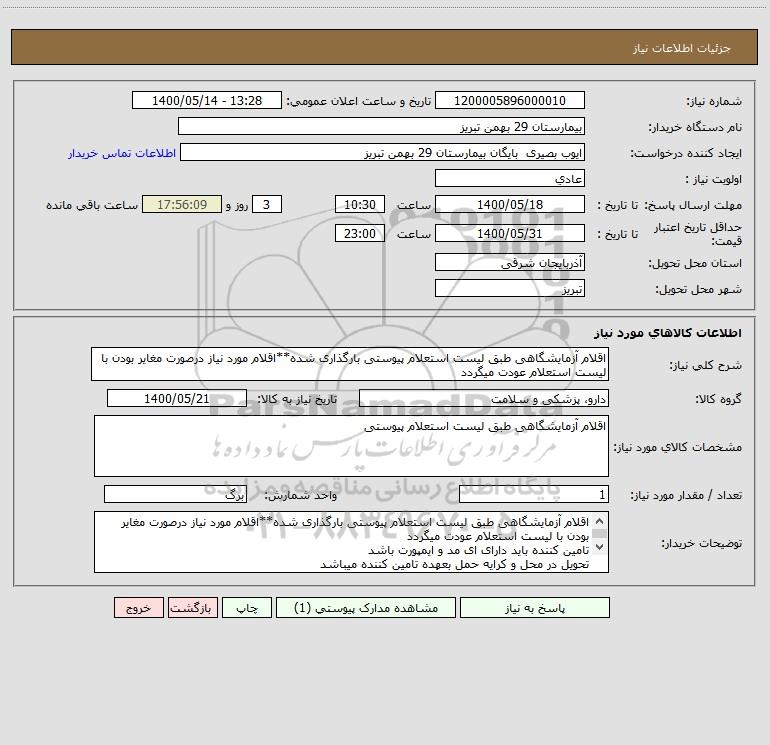
Task: Click the جزئیات اطلاعات نیاز header title
Action: tap(682, 48)
